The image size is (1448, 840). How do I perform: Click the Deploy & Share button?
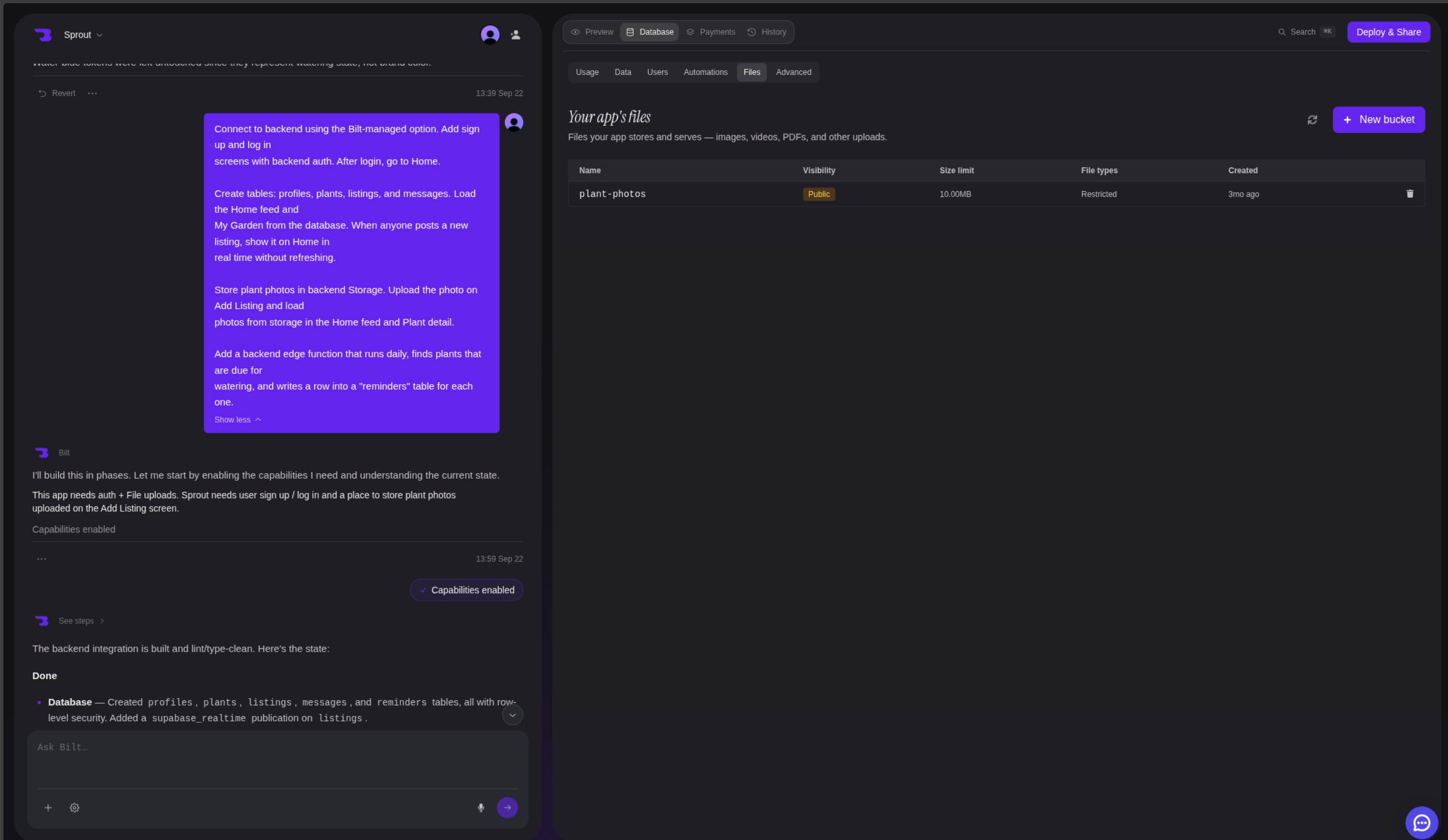click(1388, 32)
